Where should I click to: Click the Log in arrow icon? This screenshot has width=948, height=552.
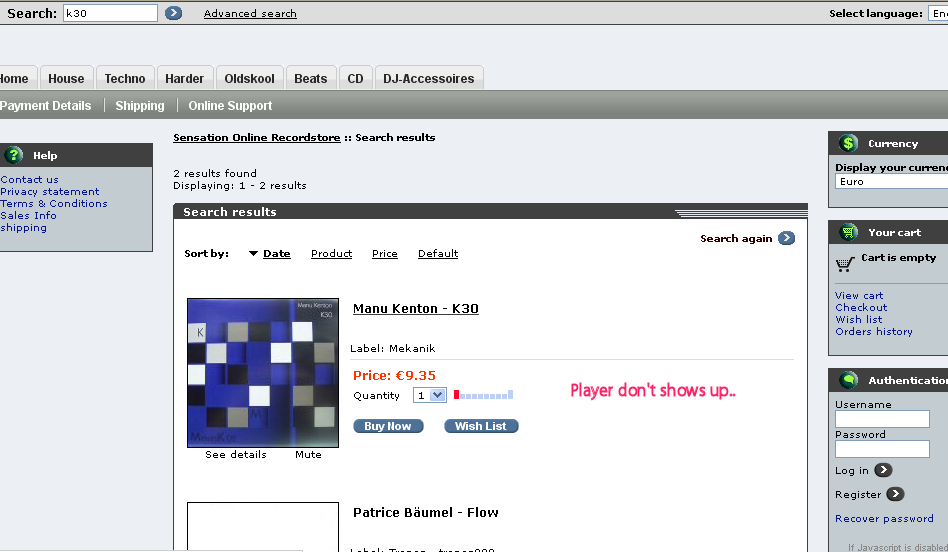pyautogui.click(x=883, y=470)
